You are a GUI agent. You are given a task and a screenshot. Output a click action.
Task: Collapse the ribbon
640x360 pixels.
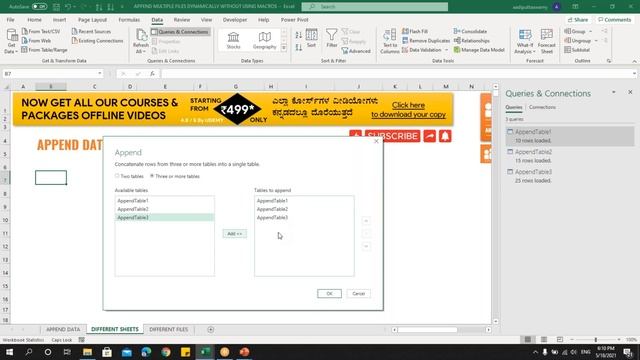[634, 61]
